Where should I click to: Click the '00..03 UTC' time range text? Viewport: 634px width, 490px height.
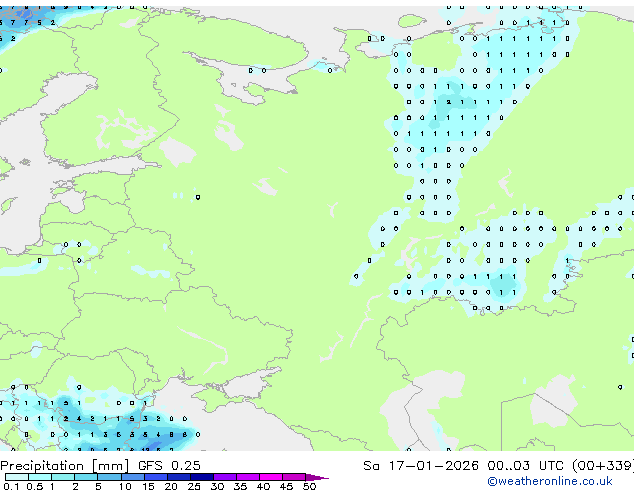point(525,466)
